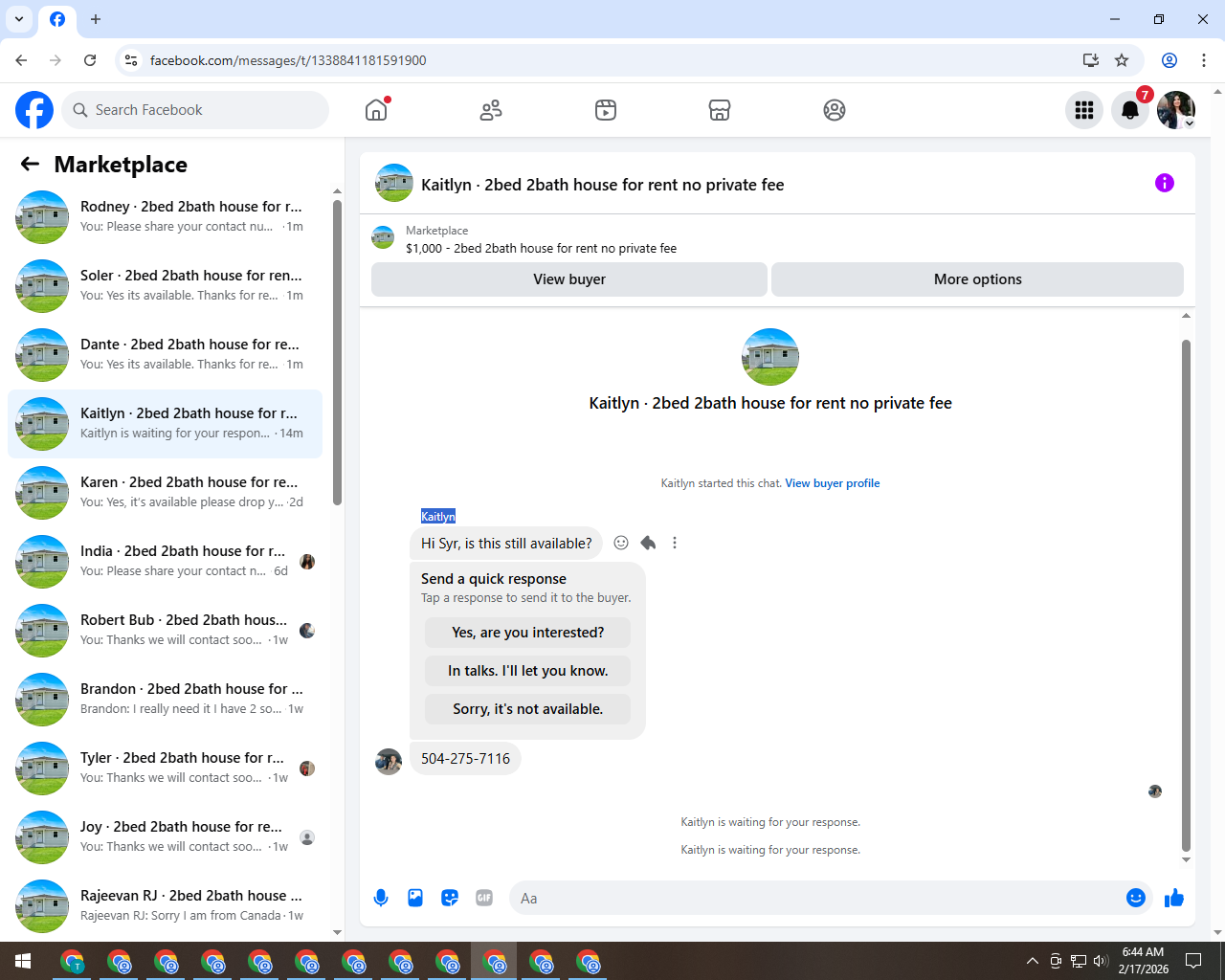
Task: Click the listing thumbnail in the chat header
Action: (x=394, y=183)
